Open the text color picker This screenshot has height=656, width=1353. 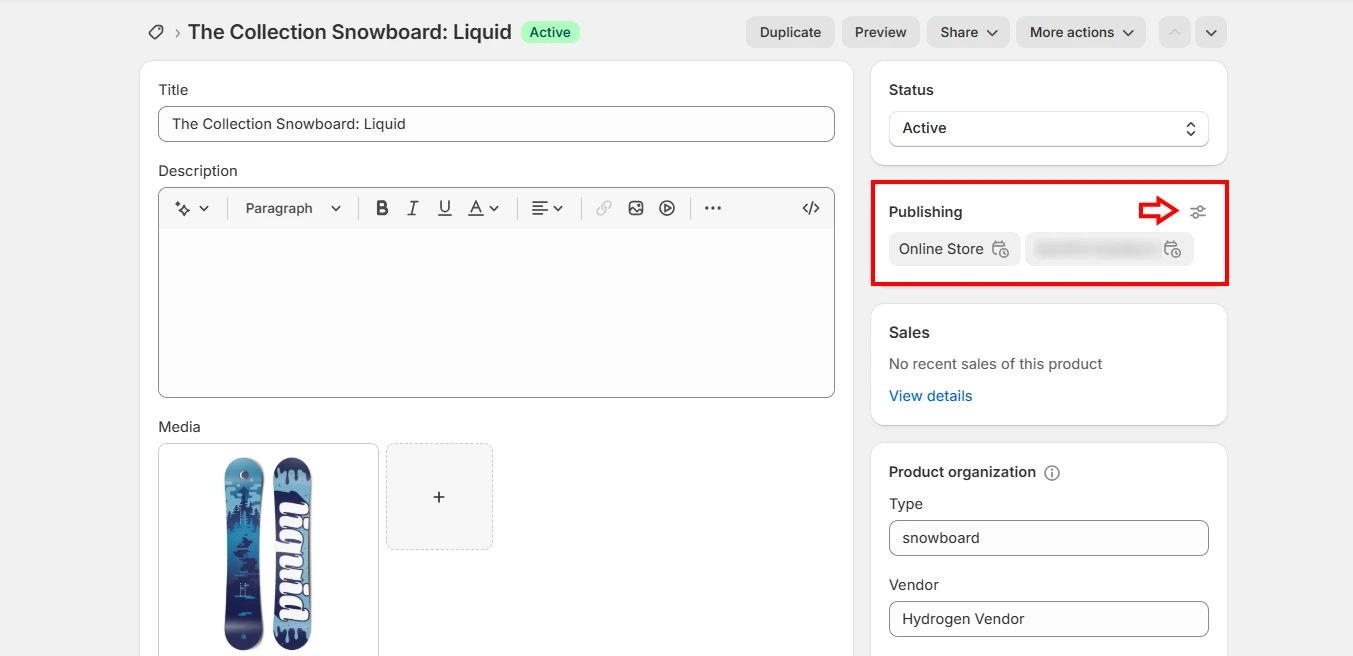482,208
